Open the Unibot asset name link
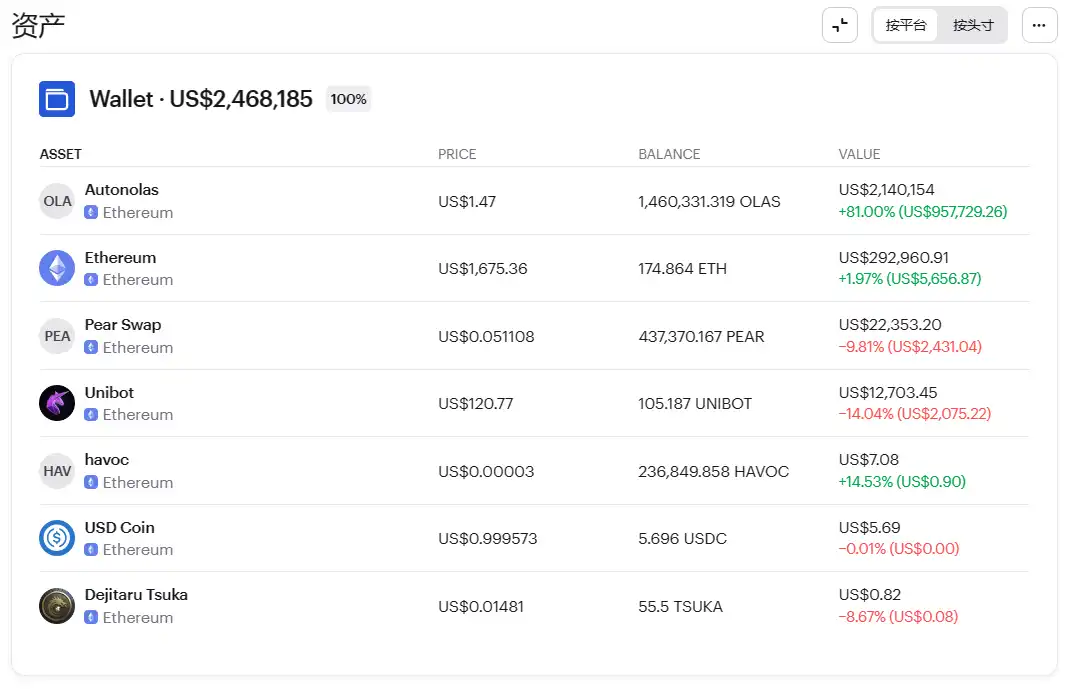1075x689 pixels. [109, 393]
